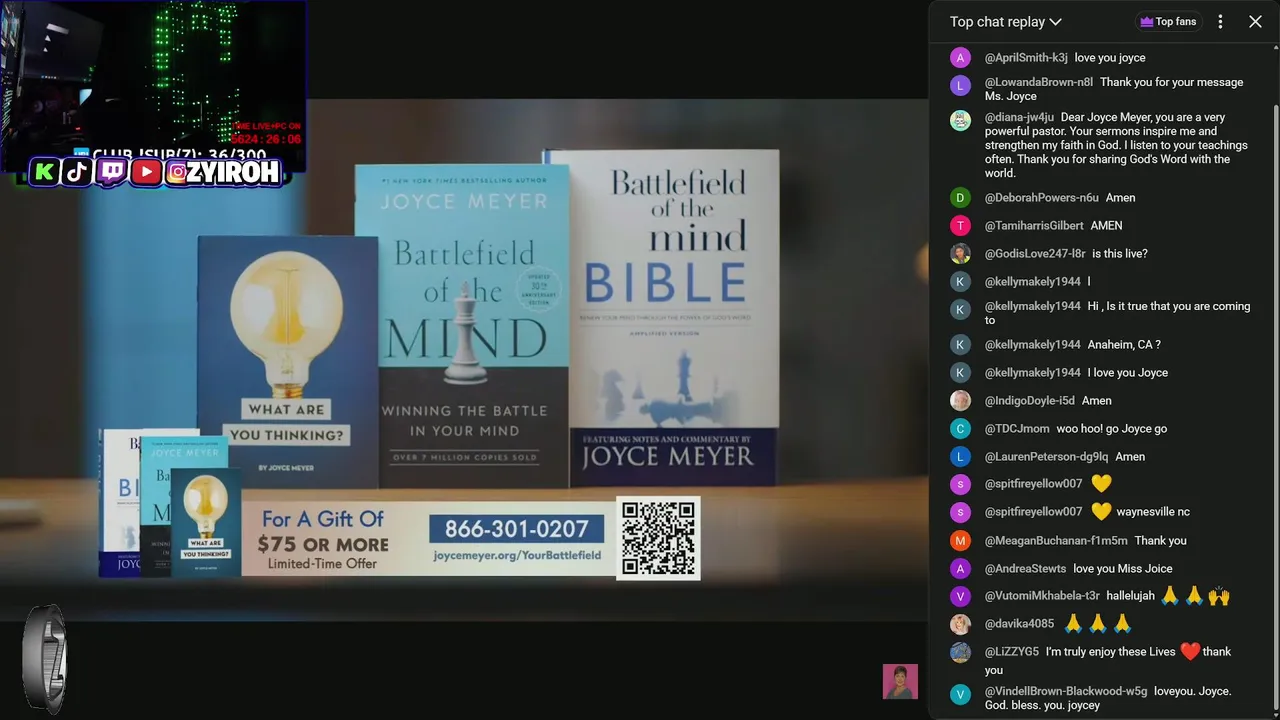Open @diana-jw4ju username
The height and width of the screenshot is (720, 1280).
(x=1019, y=117)
